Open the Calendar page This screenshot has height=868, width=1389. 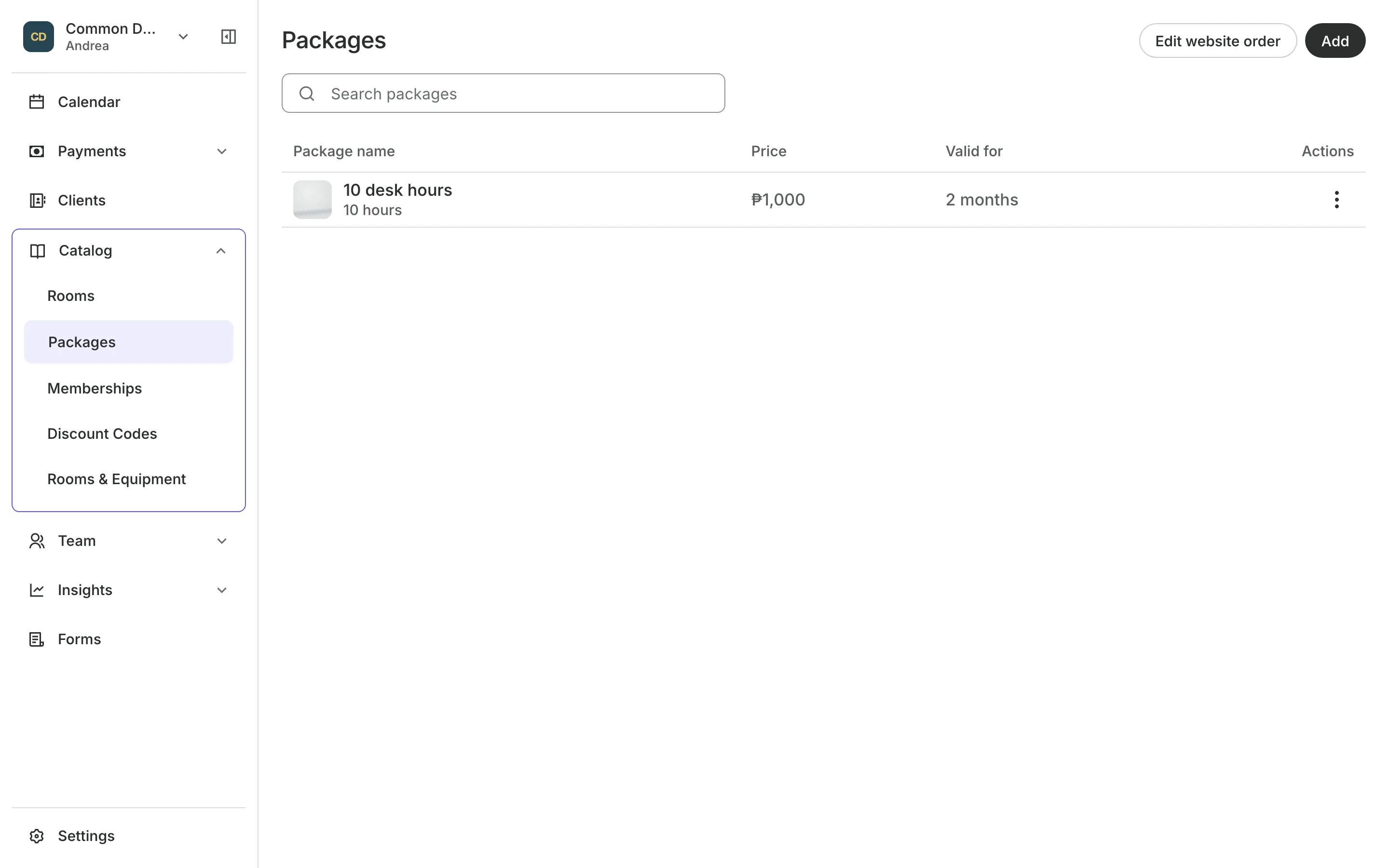[89, 102]
